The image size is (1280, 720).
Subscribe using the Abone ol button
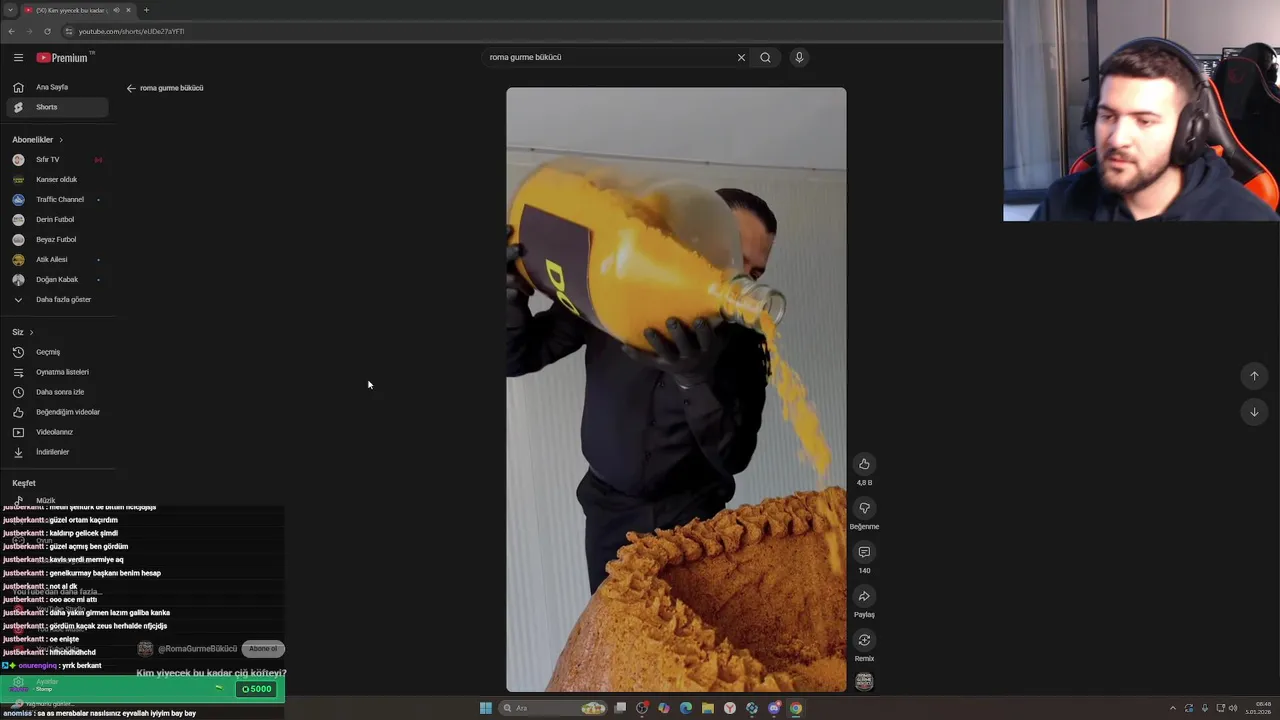(263, 649)
